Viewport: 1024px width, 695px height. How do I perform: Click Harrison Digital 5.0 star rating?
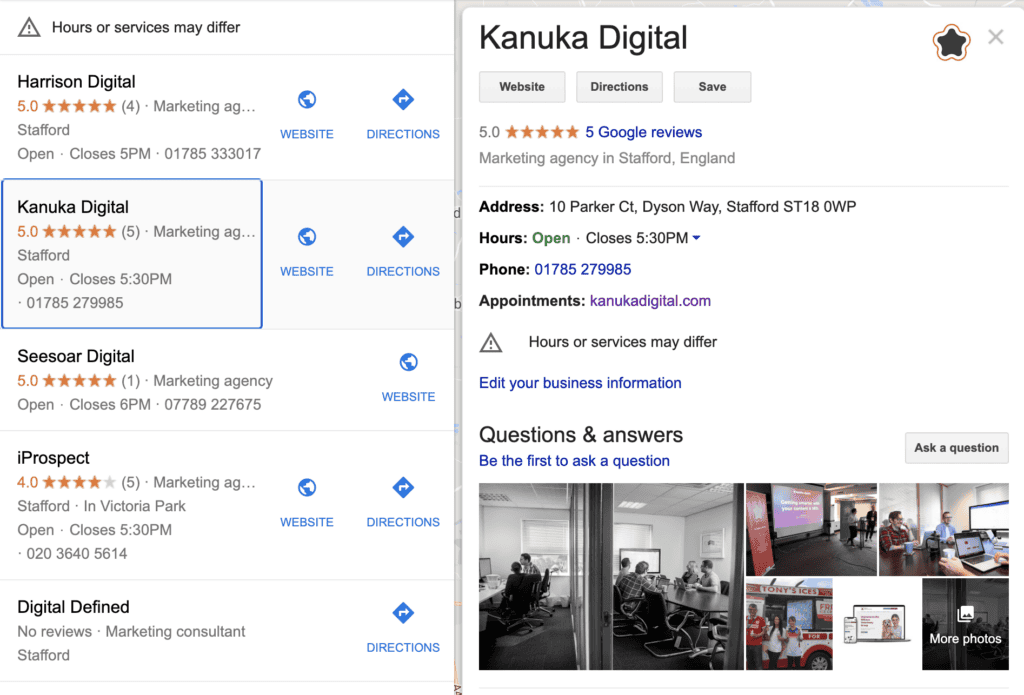pos(66,106)
